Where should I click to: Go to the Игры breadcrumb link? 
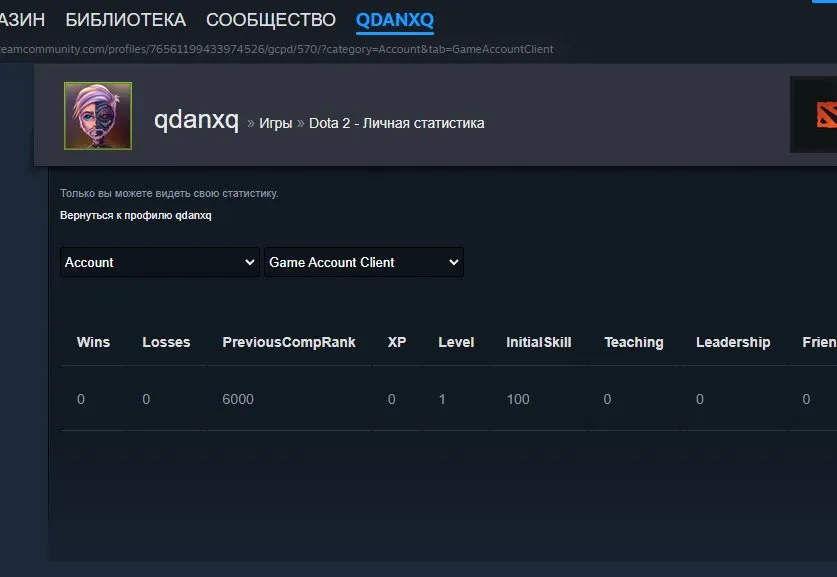pos(275,123)
